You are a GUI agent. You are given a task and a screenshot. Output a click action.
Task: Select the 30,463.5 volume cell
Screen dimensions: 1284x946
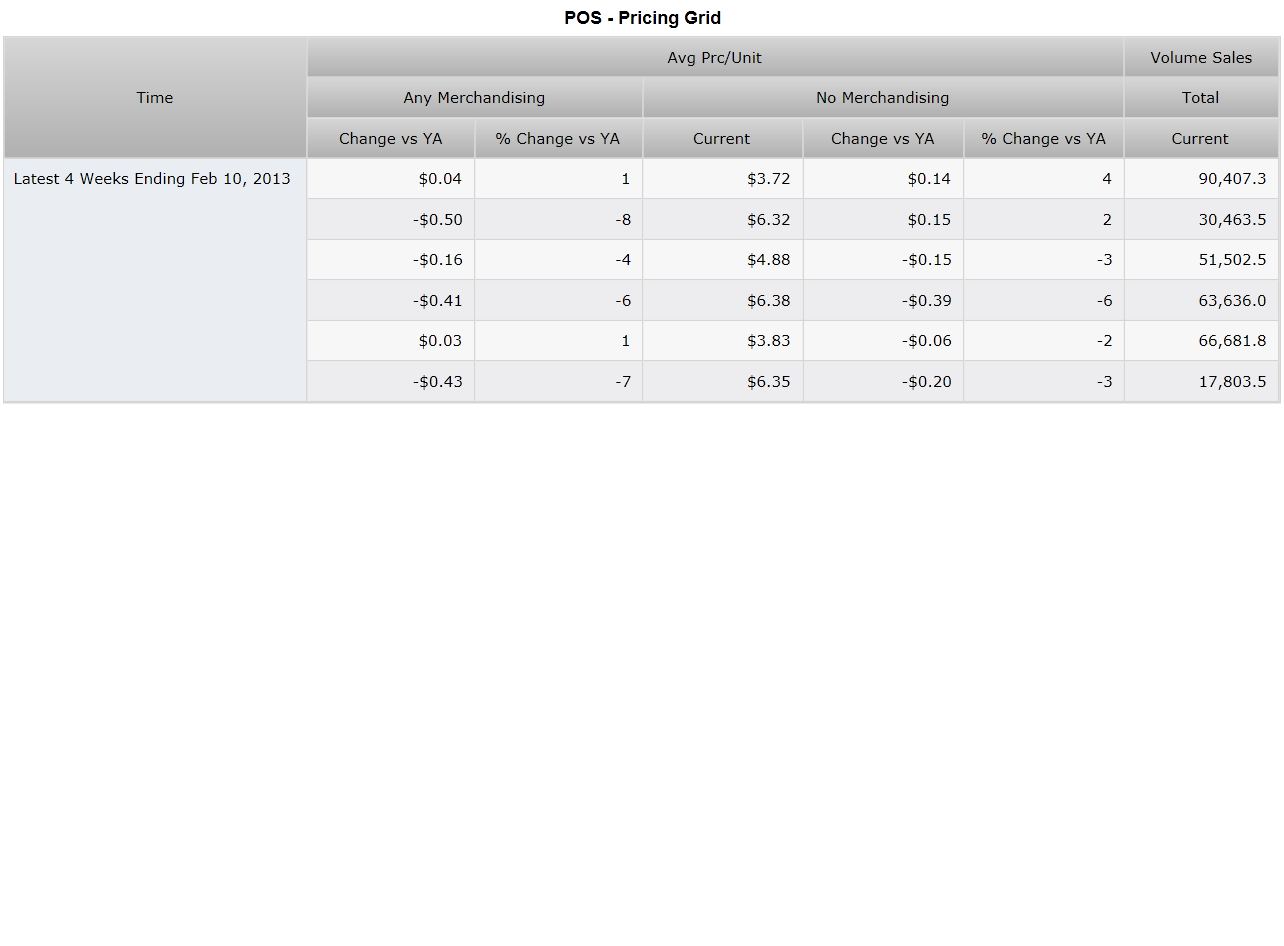coord(1201,220)
